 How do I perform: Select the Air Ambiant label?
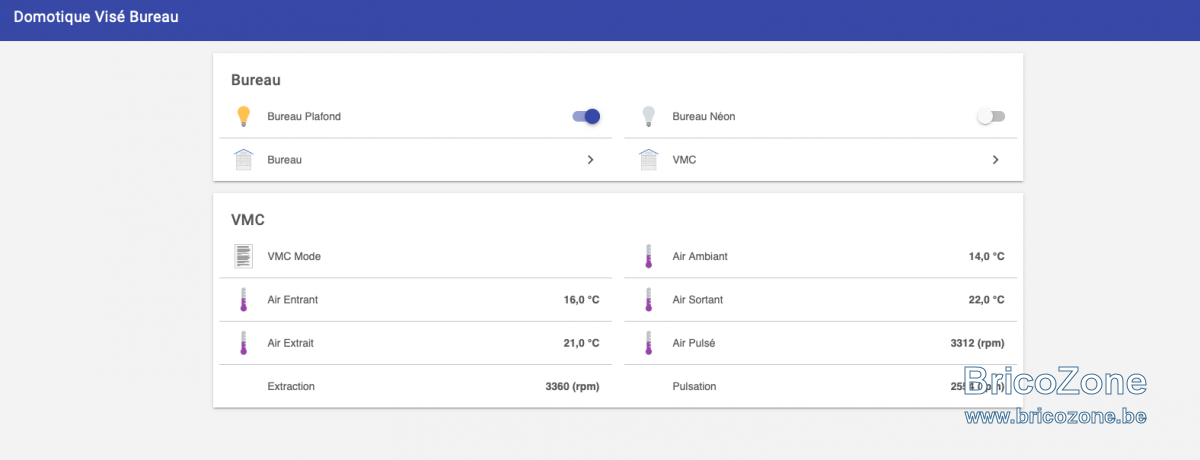click(700, 256)
